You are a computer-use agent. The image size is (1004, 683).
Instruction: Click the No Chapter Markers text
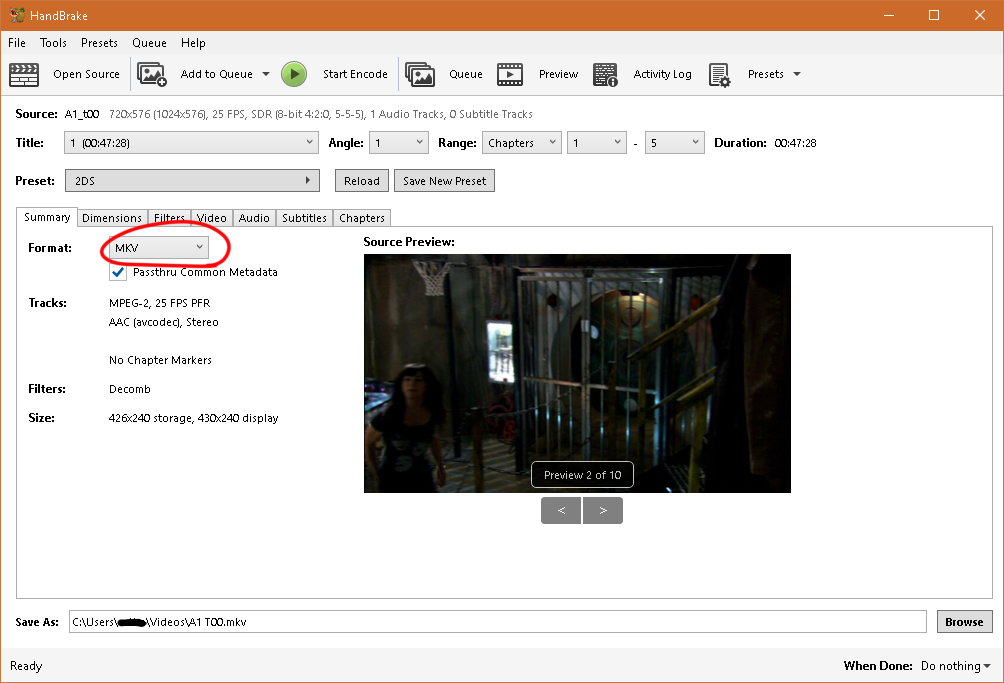point(160,360)
